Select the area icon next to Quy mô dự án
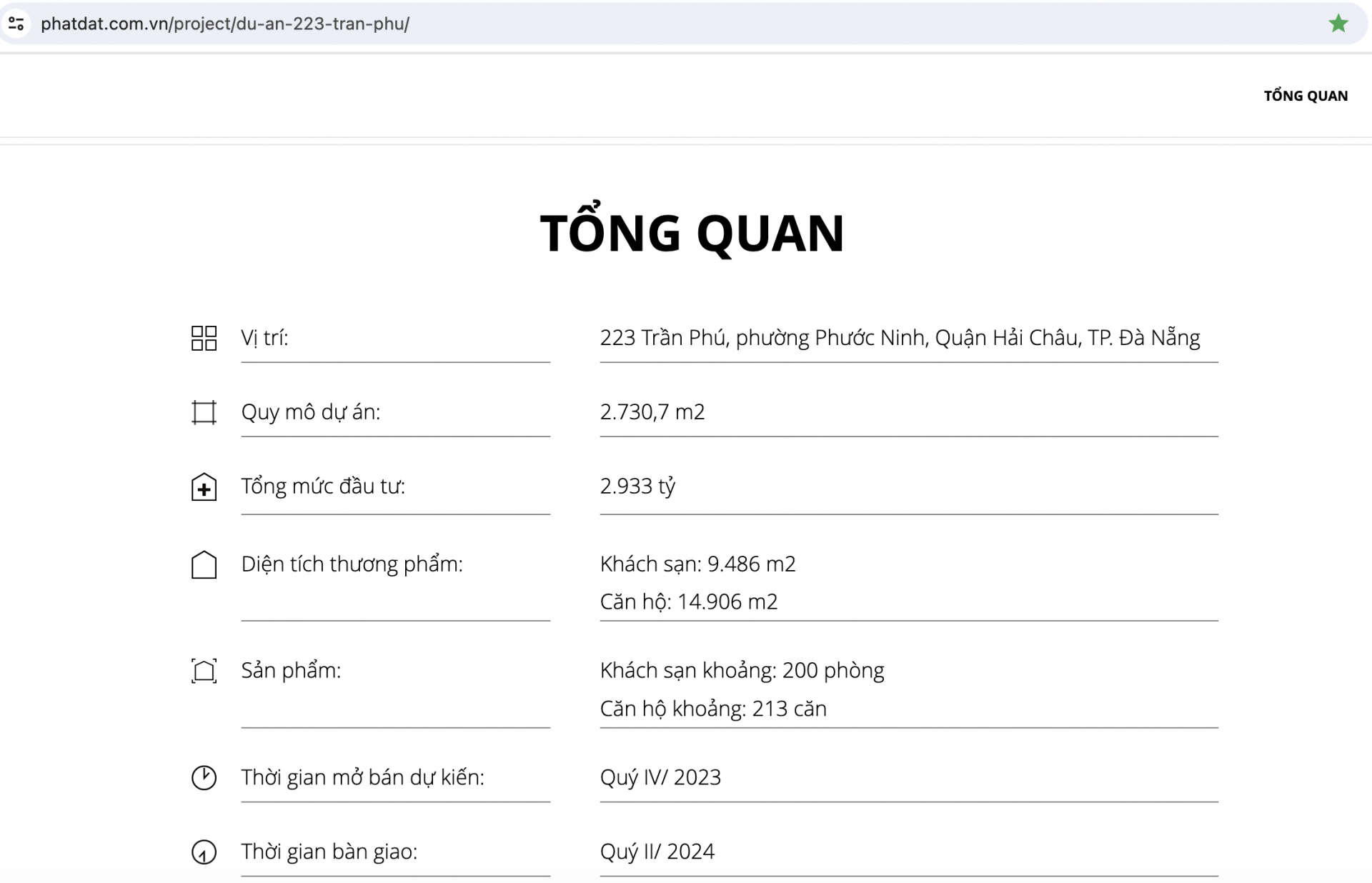The height and width of the screenshot is (883, 1372). (204, 412)
